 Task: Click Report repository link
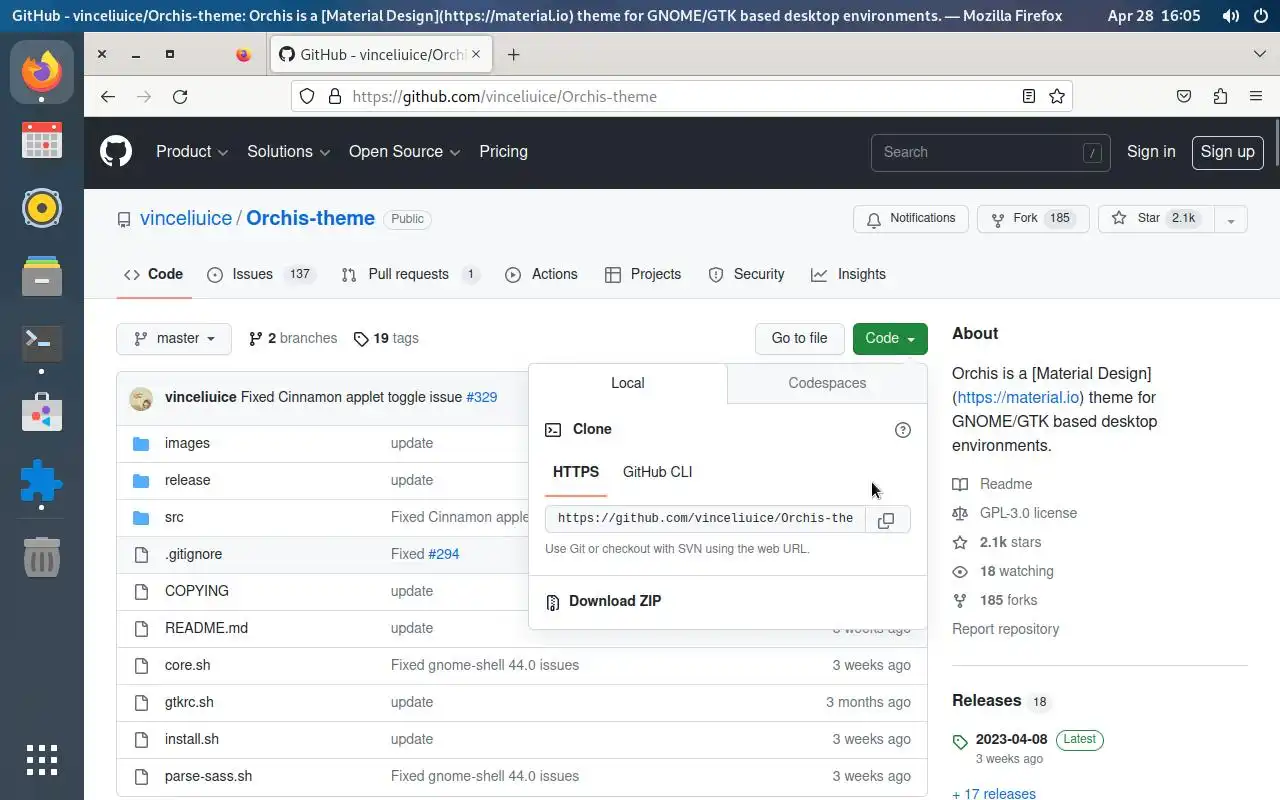click(x=1005, y=629)
